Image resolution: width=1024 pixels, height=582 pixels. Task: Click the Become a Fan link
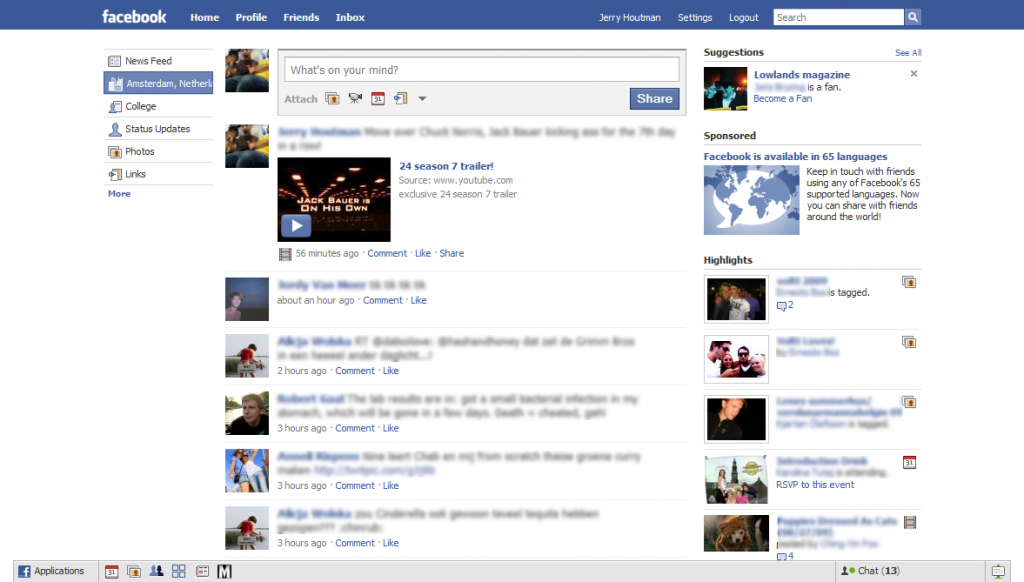click(x=782, y=99)
